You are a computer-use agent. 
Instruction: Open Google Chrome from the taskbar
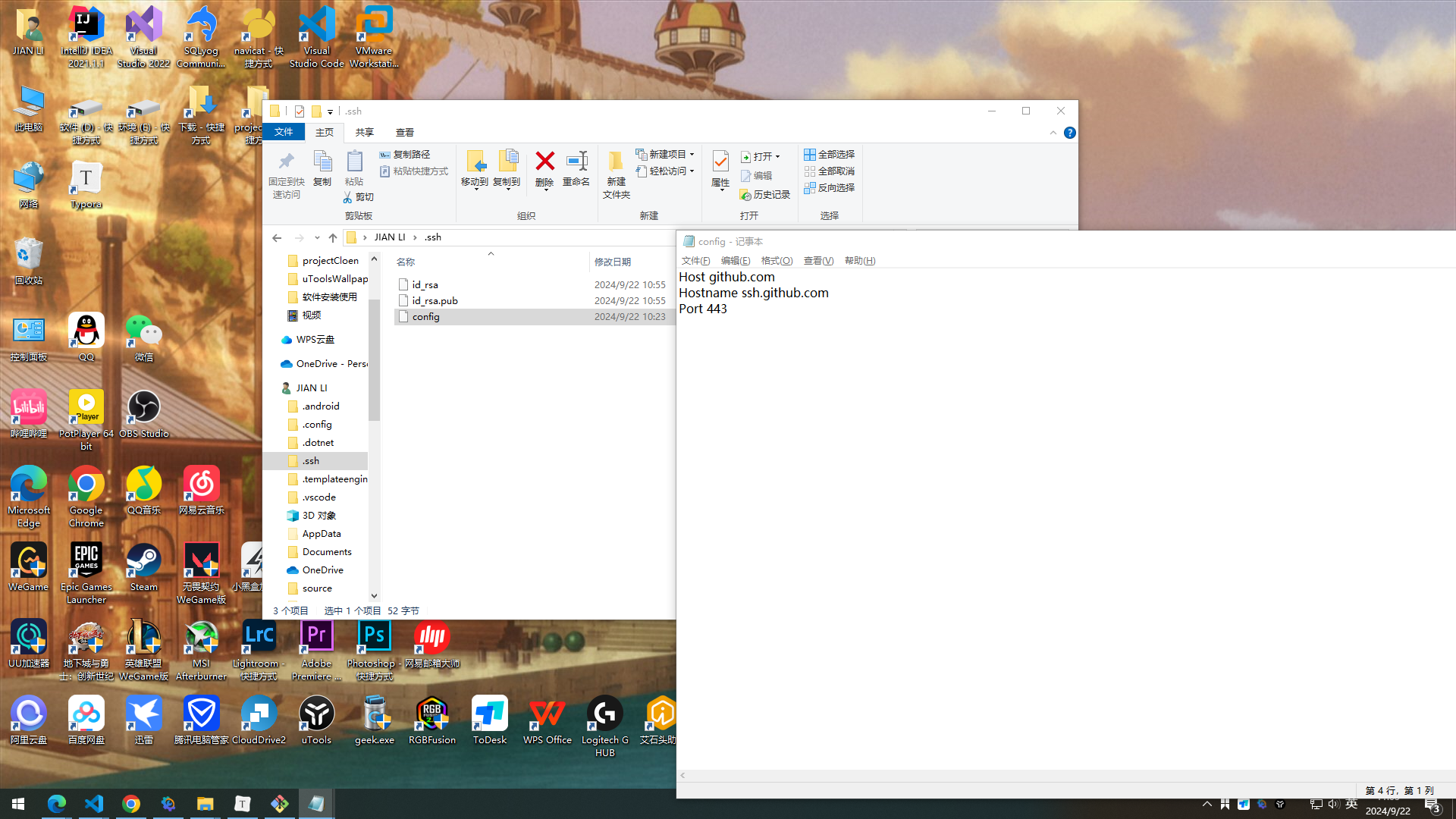(x=131, y=804)
